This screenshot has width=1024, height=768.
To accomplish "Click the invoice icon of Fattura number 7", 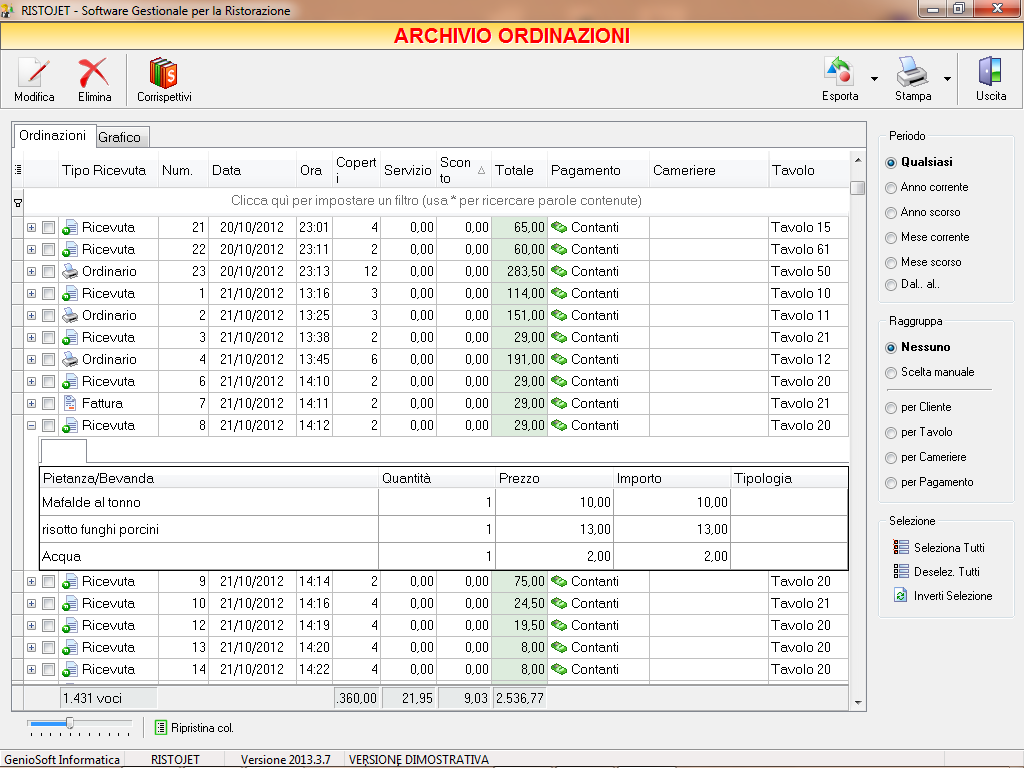I will (x=70, y=403).
